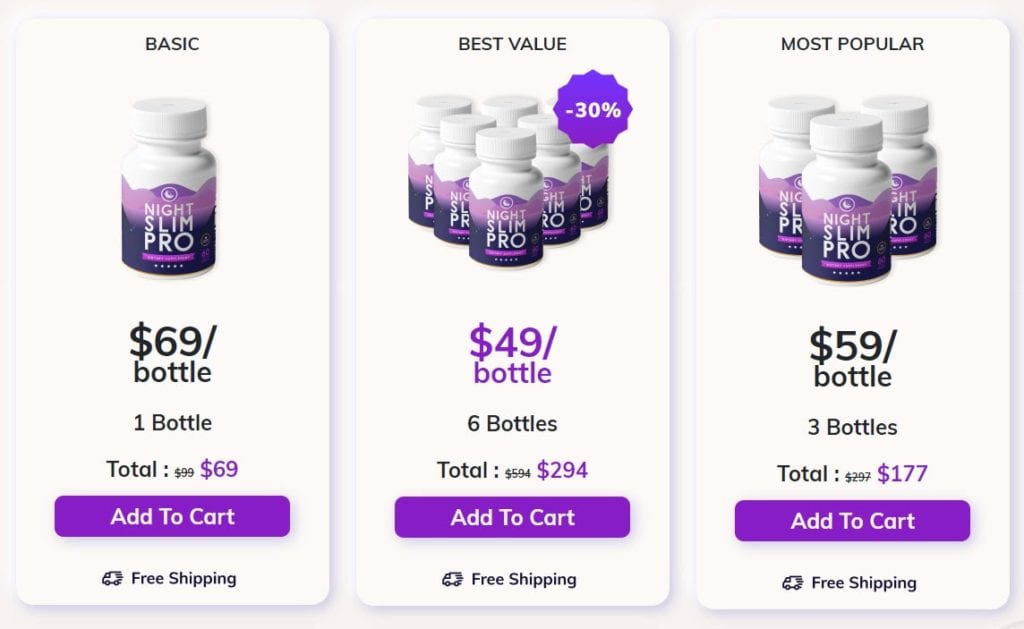Click Free Shipping text under Basic plan
1024x629 pixels.
point(184,579)
